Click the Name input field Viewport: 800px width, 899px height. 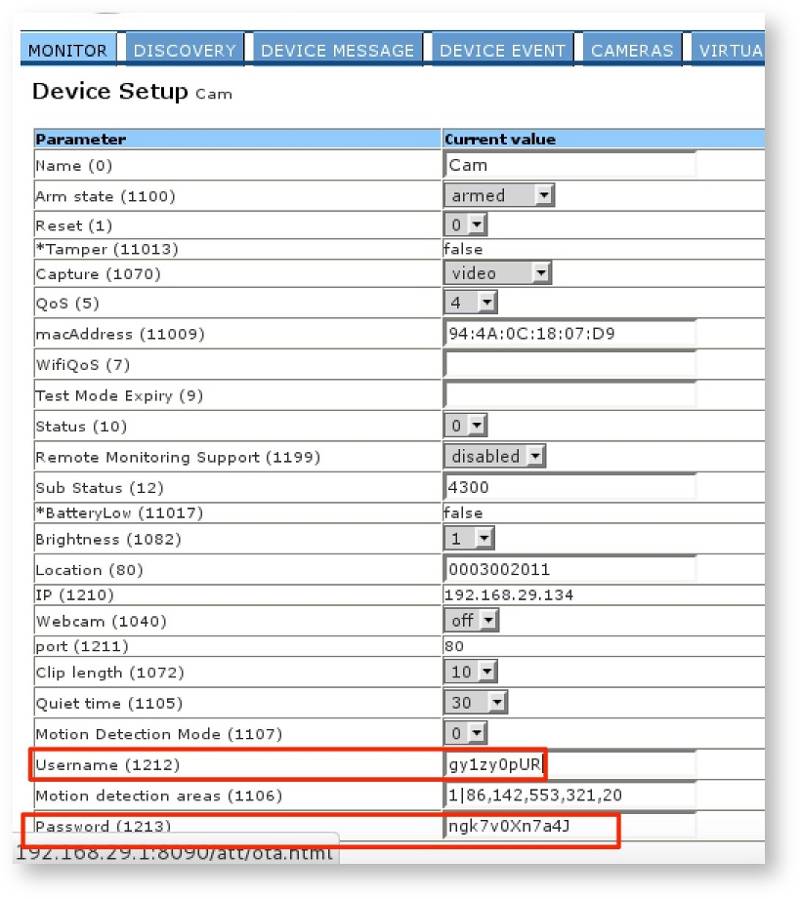tap(570, 165)
